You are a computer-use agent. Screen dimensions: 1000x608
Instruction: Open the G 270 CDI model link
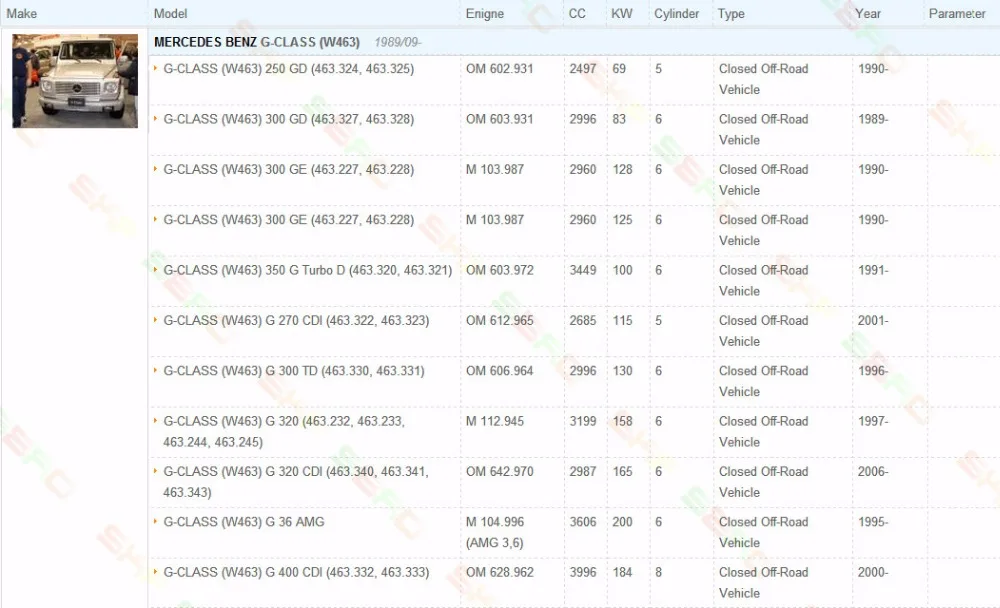tap(296, 320)
